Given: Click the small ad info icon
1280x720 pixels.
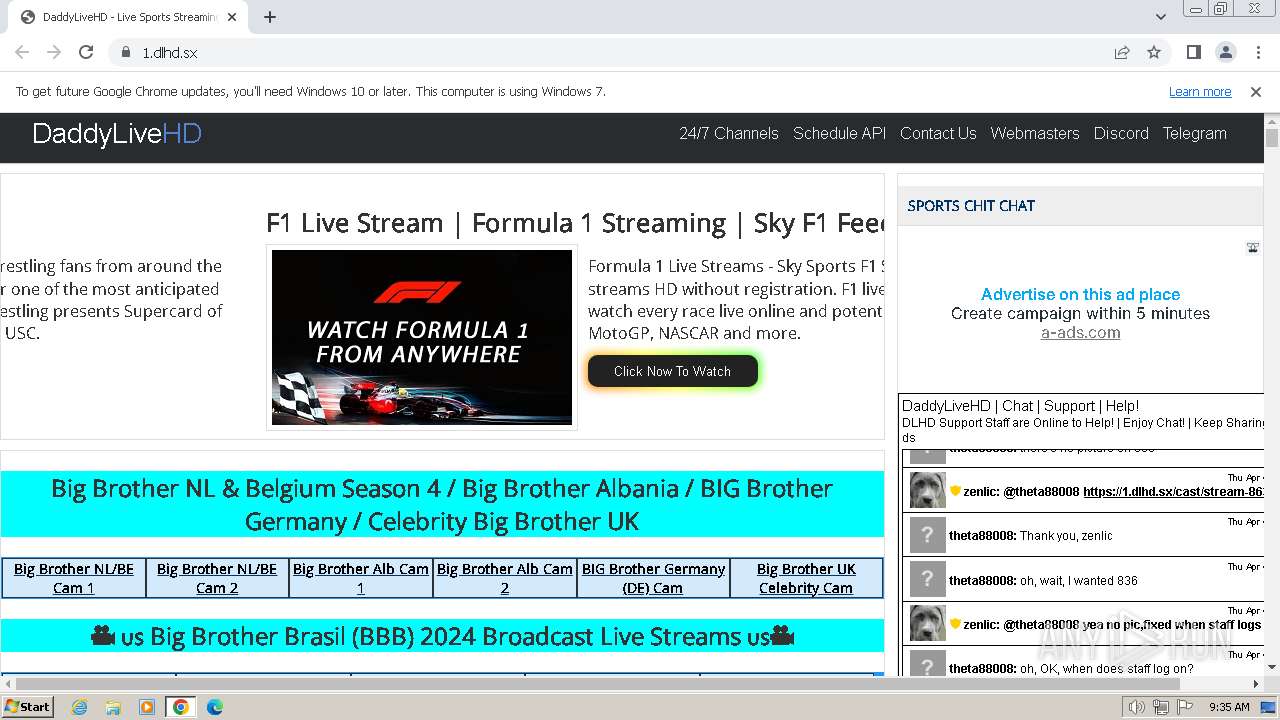Looking at the screenshot, I should pos(1253,247).
